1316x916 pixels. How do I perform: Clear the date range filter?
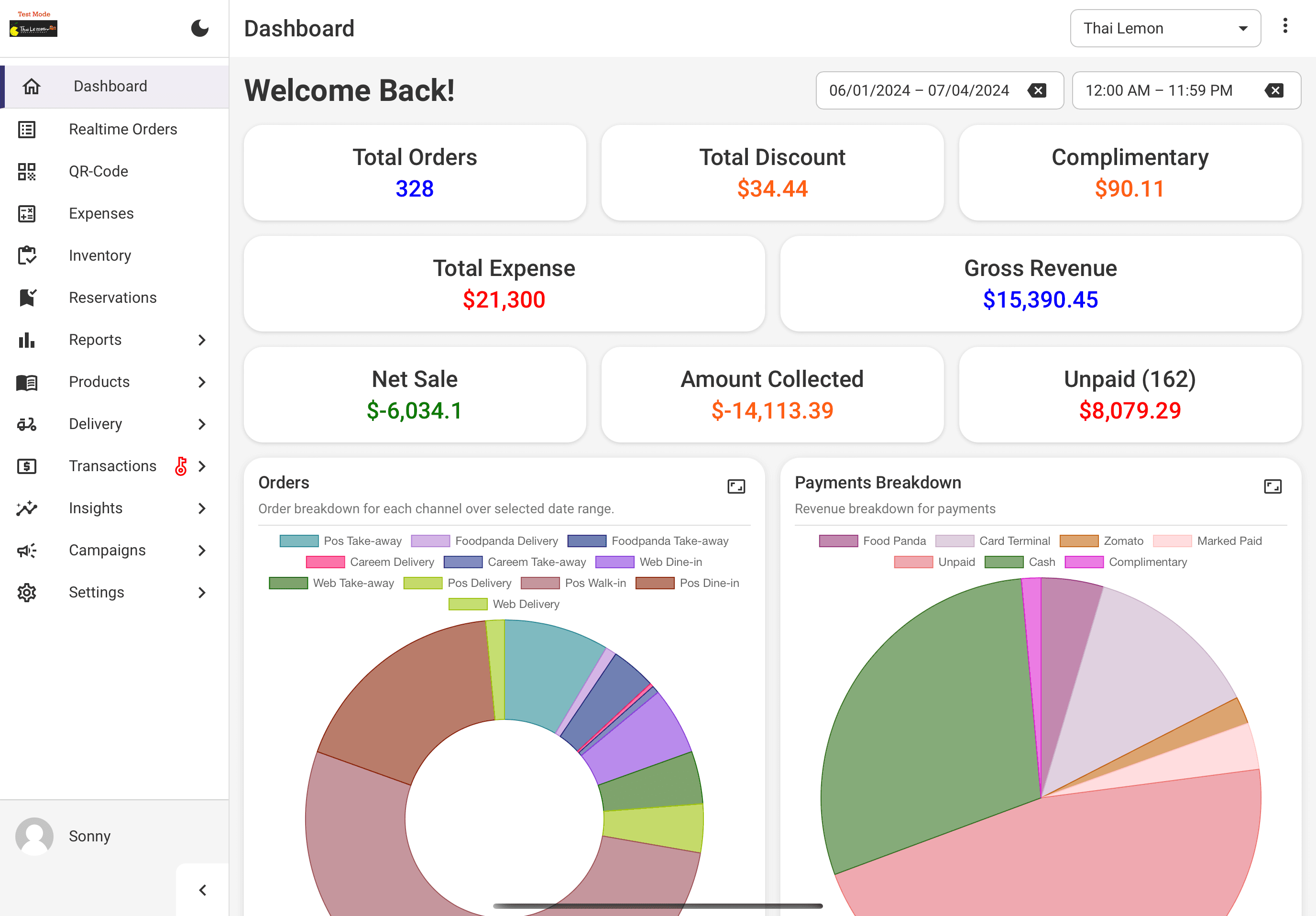1037,90
